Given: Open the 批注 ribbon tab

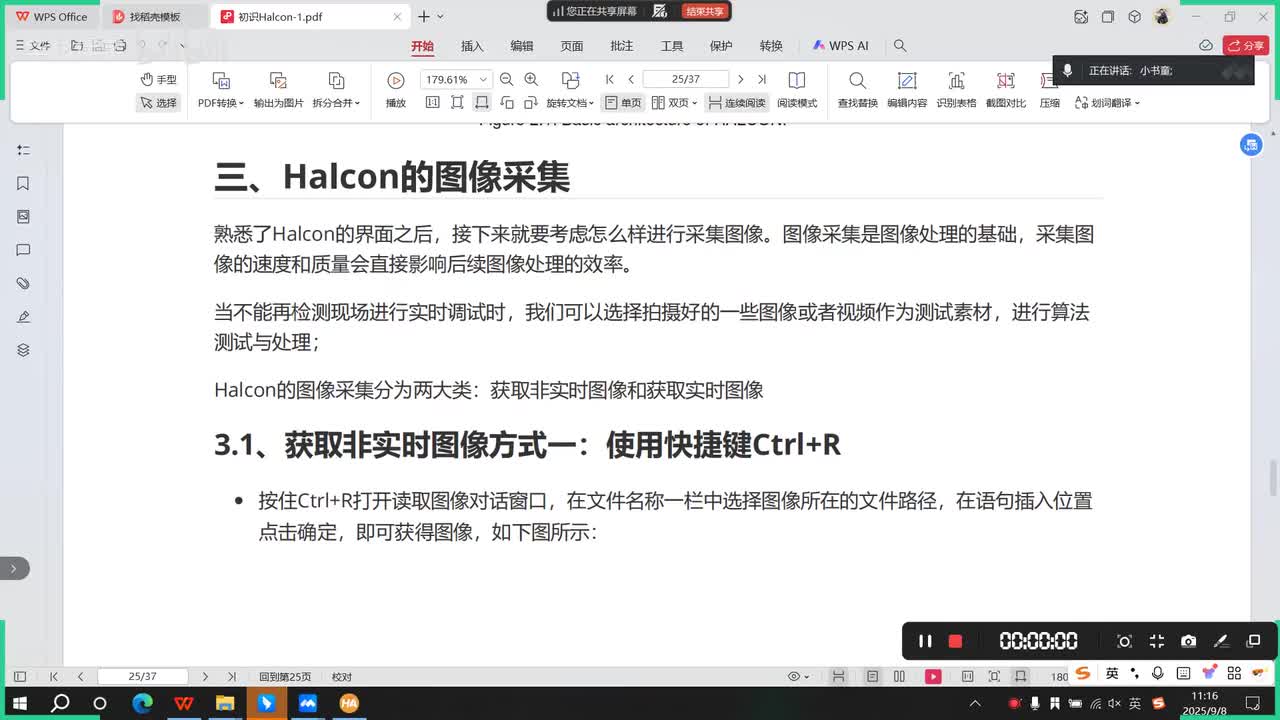Looking at the screenshot, I should [x=622, y=46].
